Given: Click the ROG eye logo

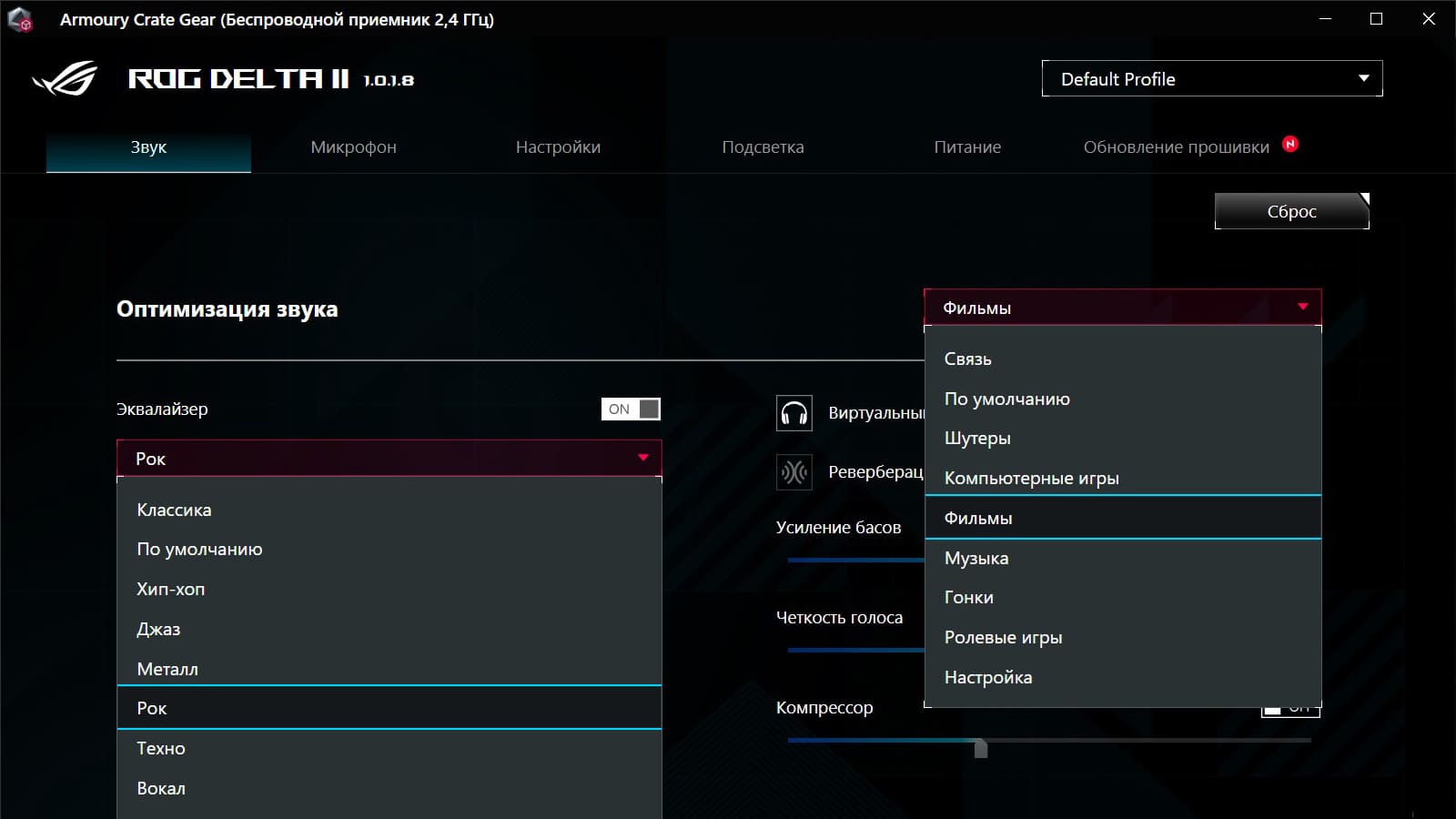Looking at the screenshot, I should pos(65,79).
